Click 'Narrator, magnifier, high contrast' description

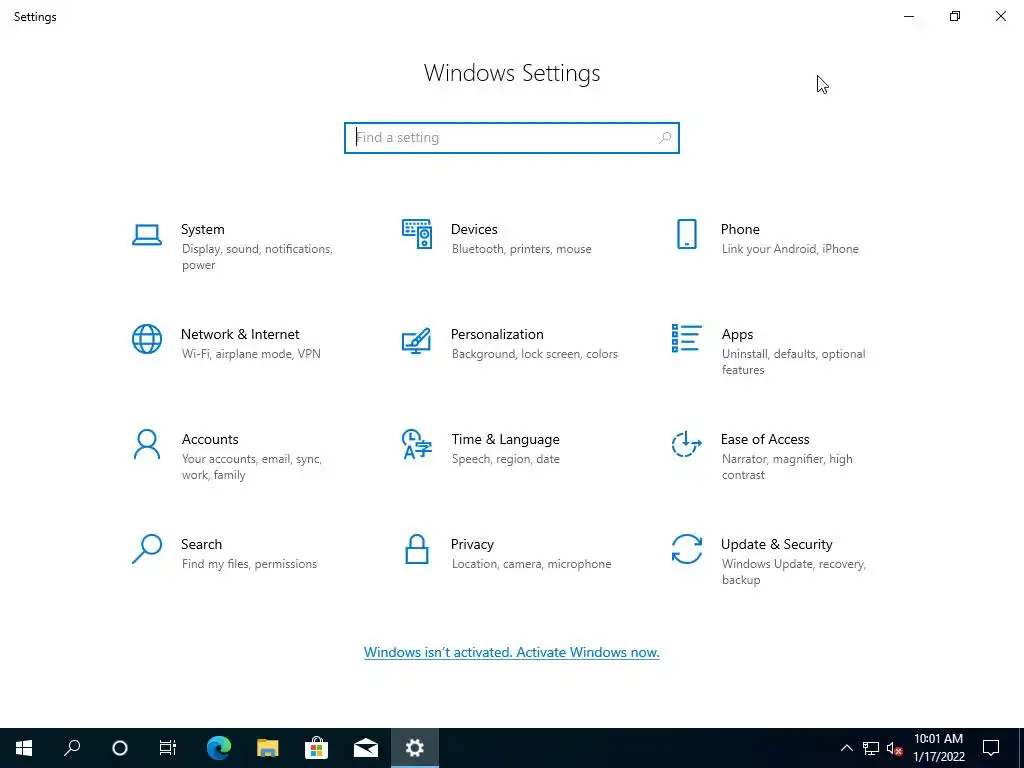point(787,467)
